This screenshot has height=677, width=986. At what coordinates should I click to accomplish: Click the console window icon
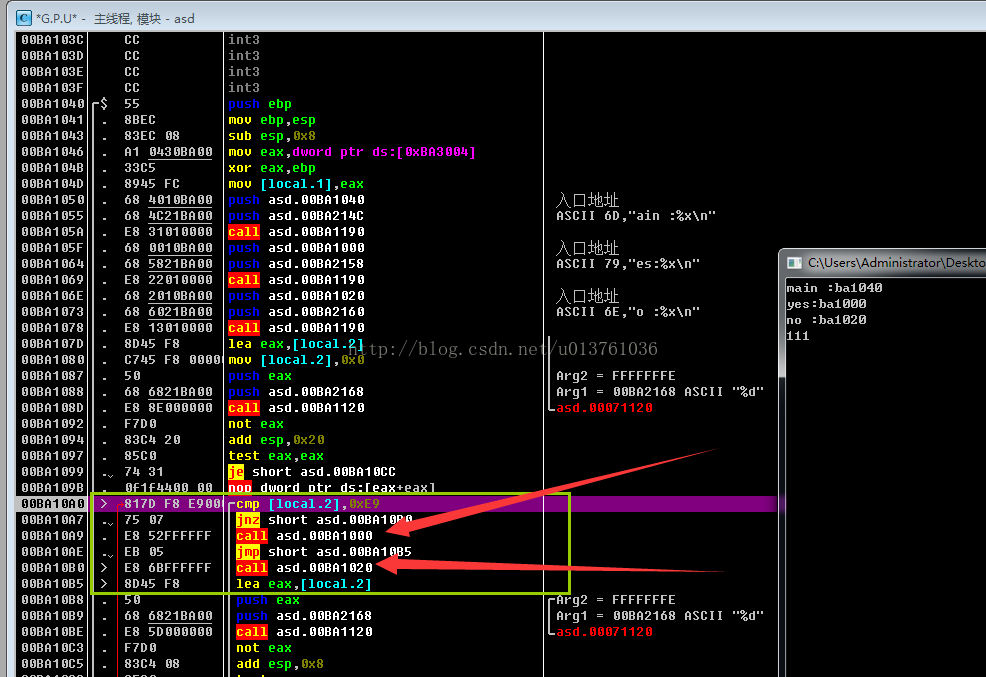pyautogui.click(x=794, y=263)
